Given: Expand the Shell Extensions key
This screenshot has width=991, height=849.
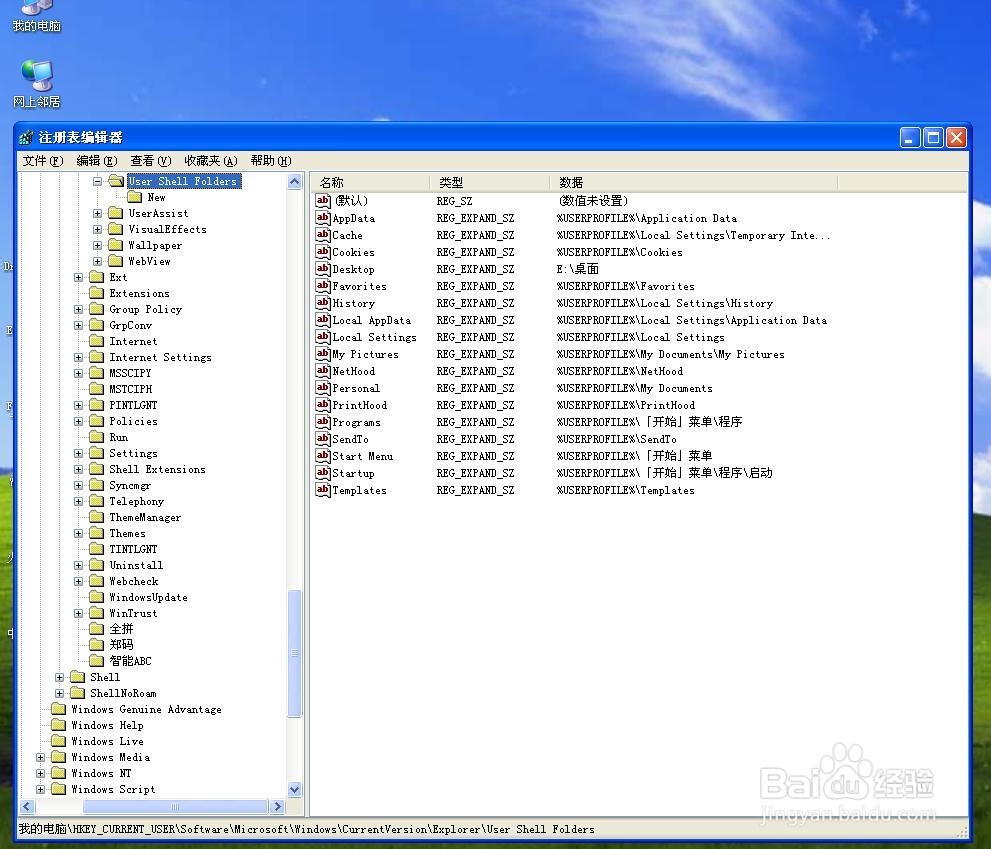Looking at the screenshot, I should coord(78,470).
